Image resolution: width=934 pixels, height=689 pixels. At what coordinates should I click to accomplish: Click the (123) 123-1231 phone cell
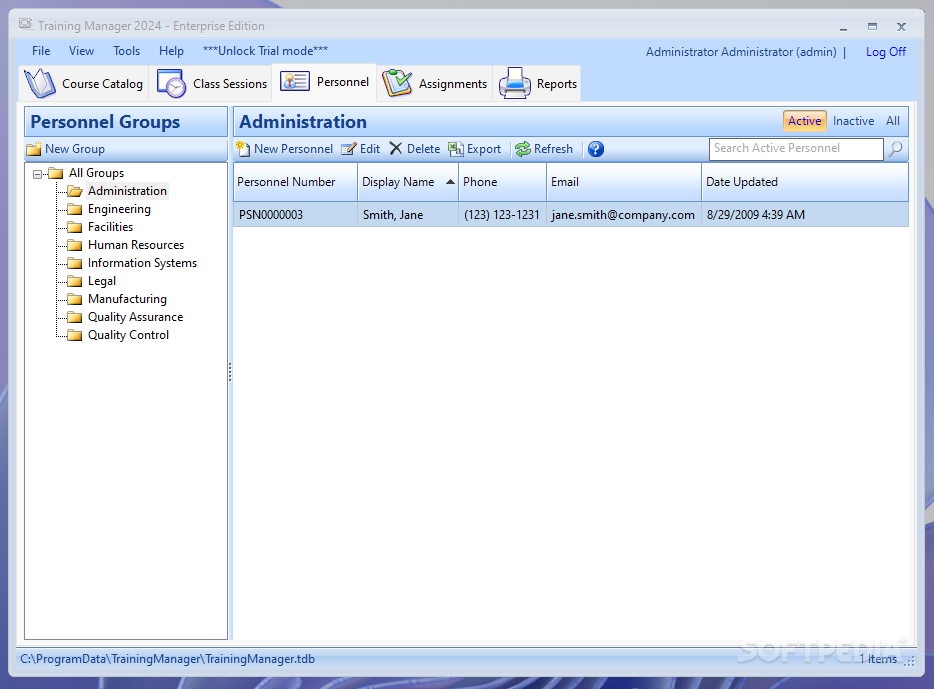(x=502, y=215)
